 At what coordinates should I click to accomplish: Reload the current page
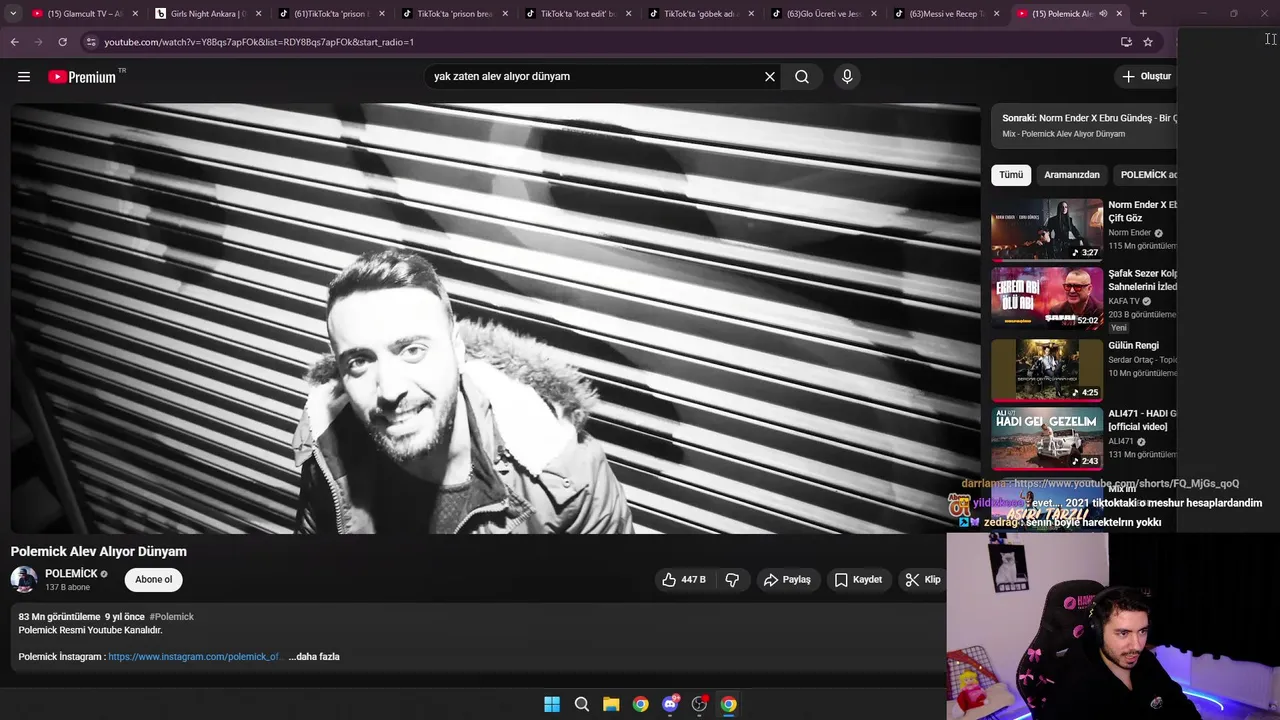[62, 42]
